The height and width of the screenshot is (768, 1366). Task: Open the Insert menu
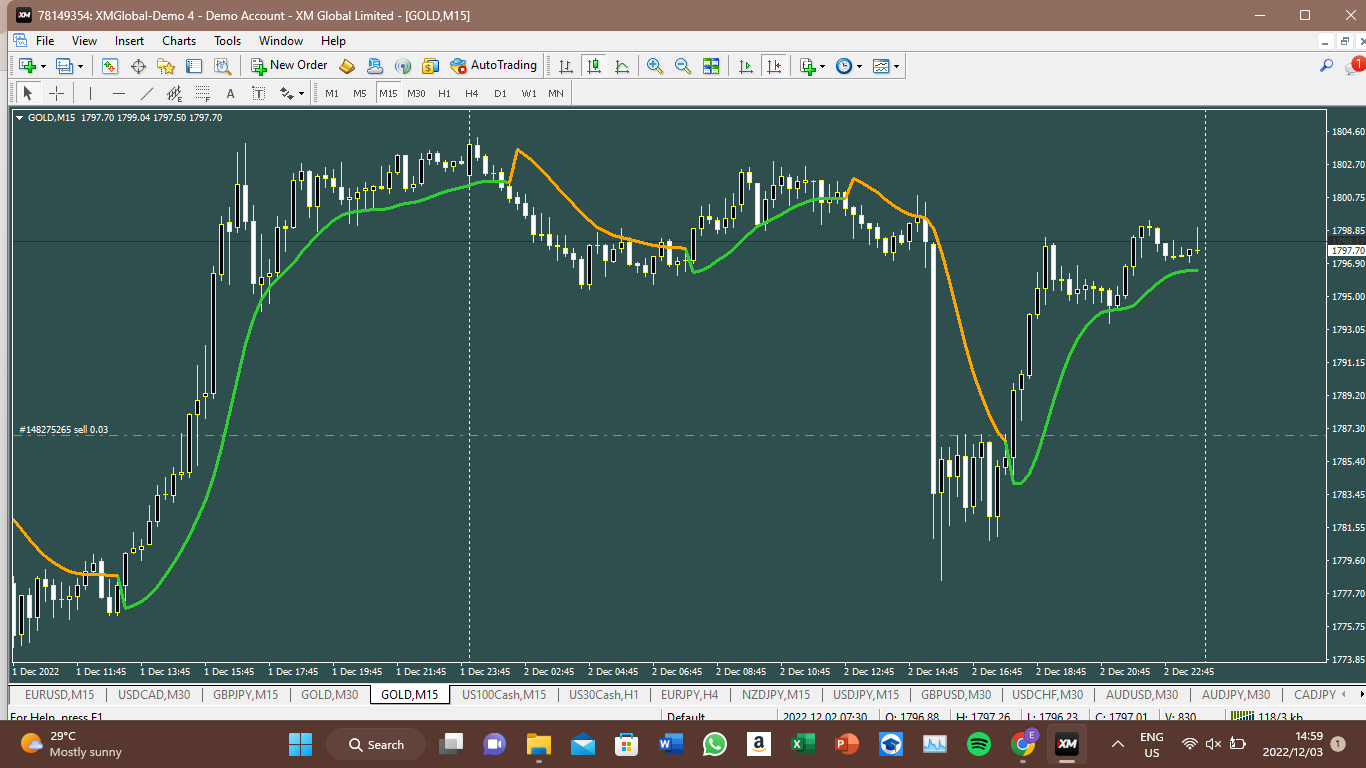pos(129,41)
